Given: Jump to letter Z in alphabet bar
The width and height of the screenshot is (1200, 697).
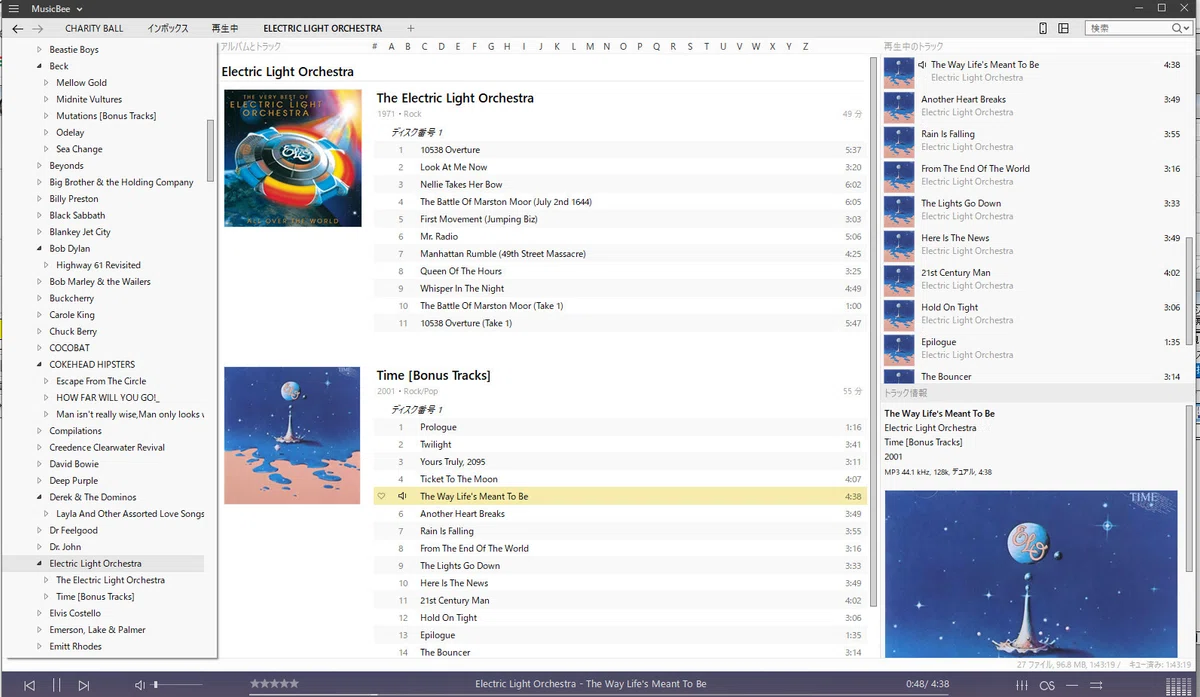Looking at the screenshot, I should (806, 46).
